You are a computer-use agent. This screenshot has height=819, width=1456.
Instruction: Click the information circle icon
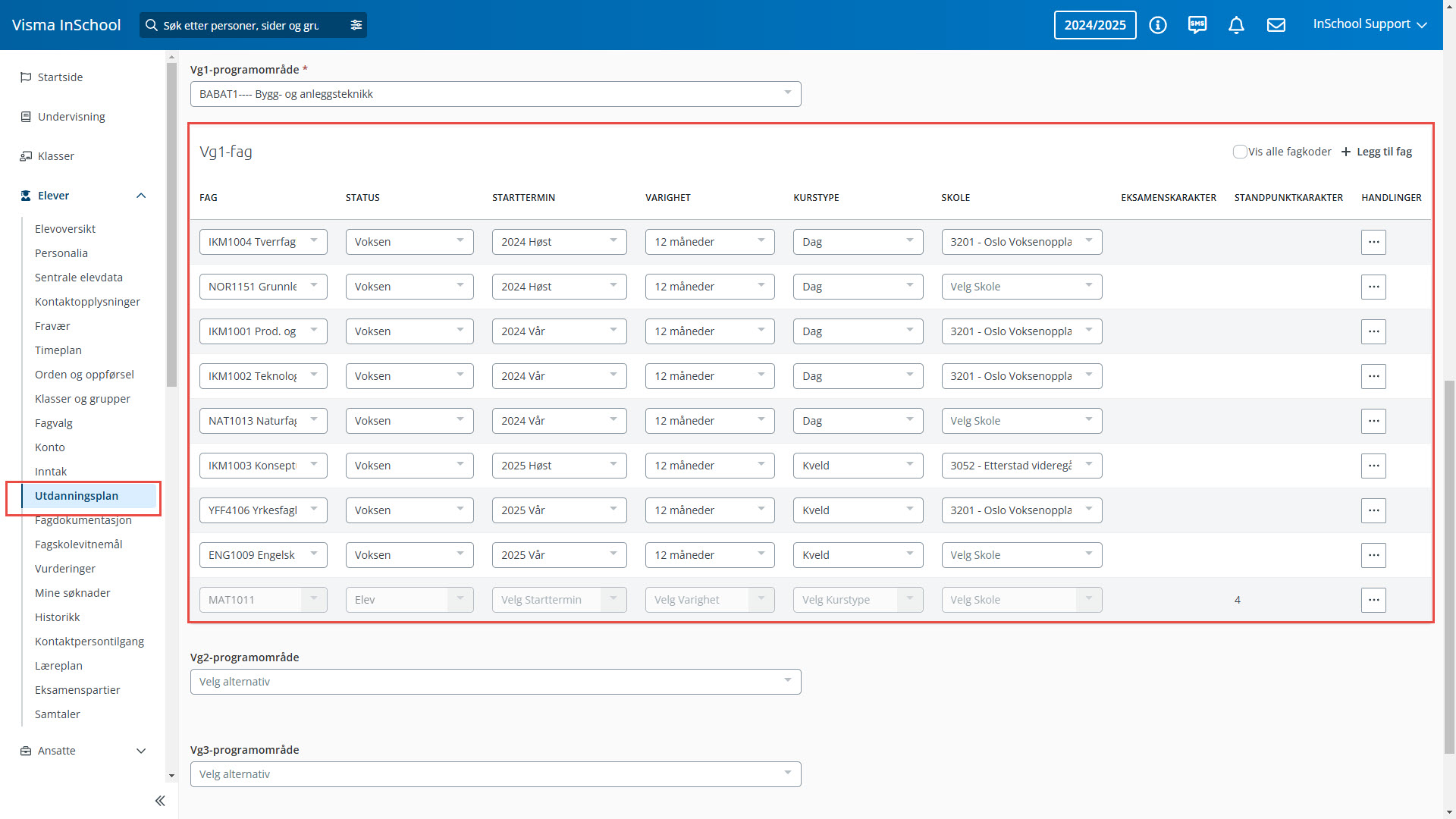(1158, 25)
